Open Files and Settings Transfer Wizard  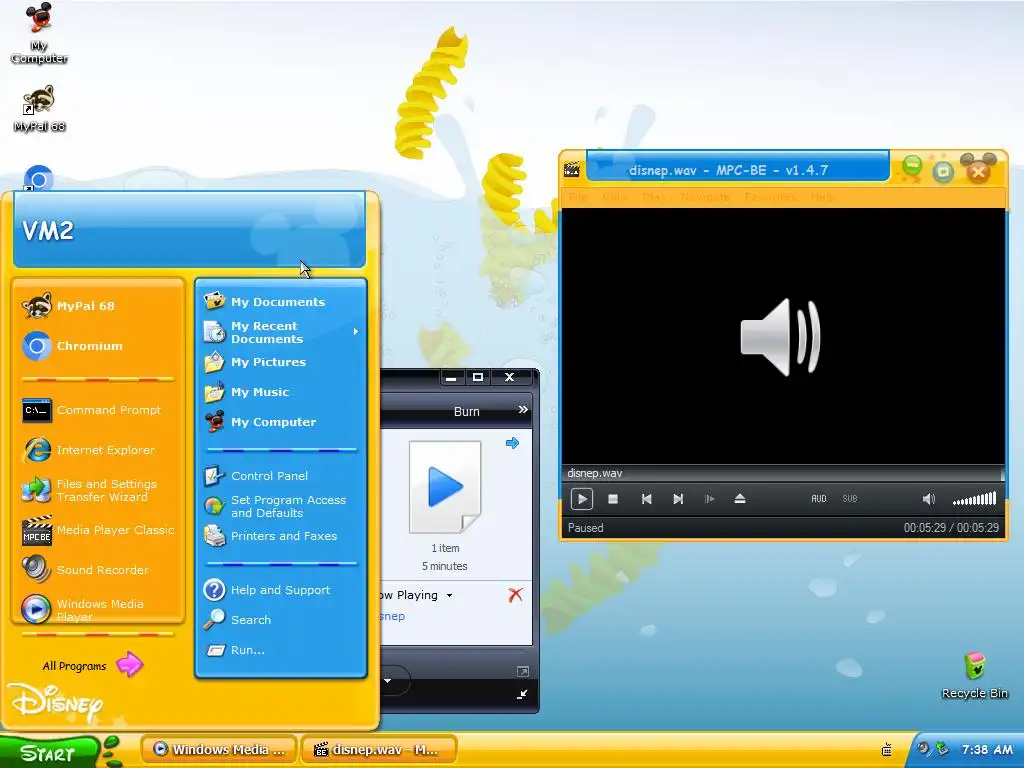pyautogui.click(x=98, y=490)
